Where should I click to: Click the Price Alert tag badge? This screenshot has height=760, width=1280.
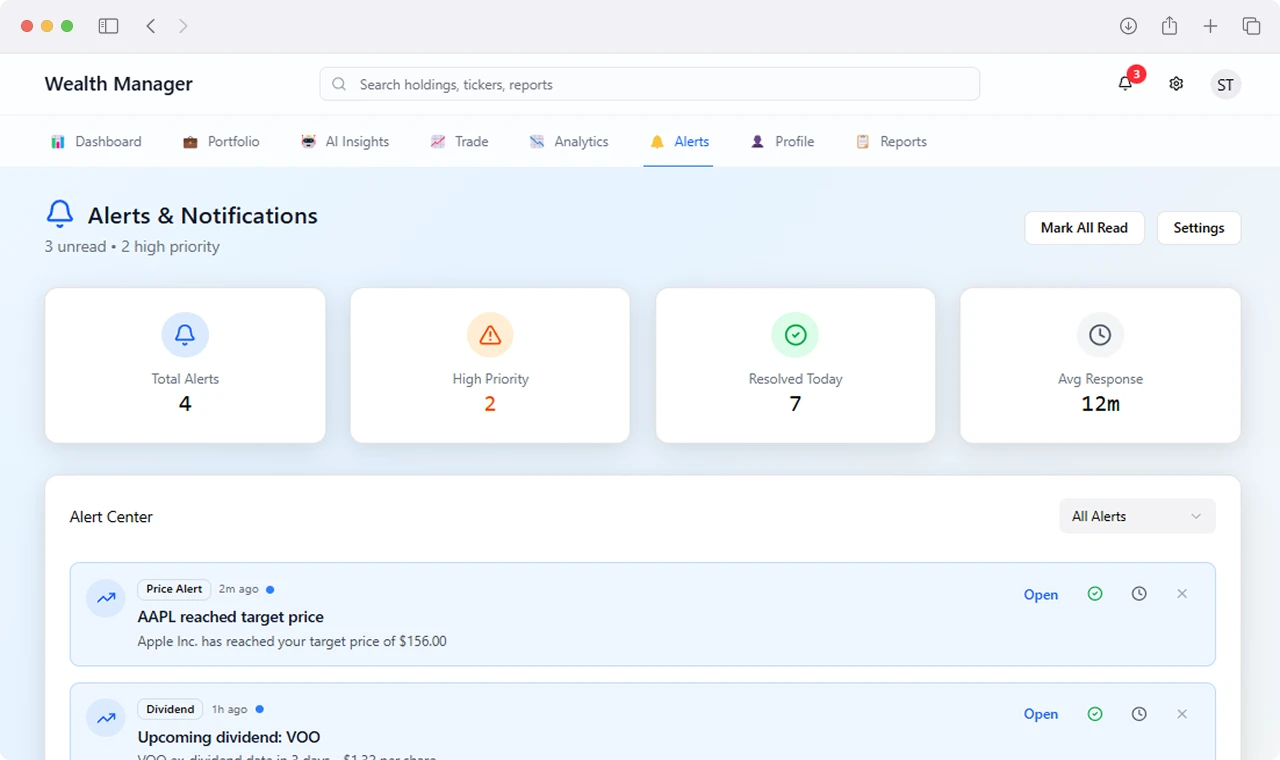click(174, 589)
